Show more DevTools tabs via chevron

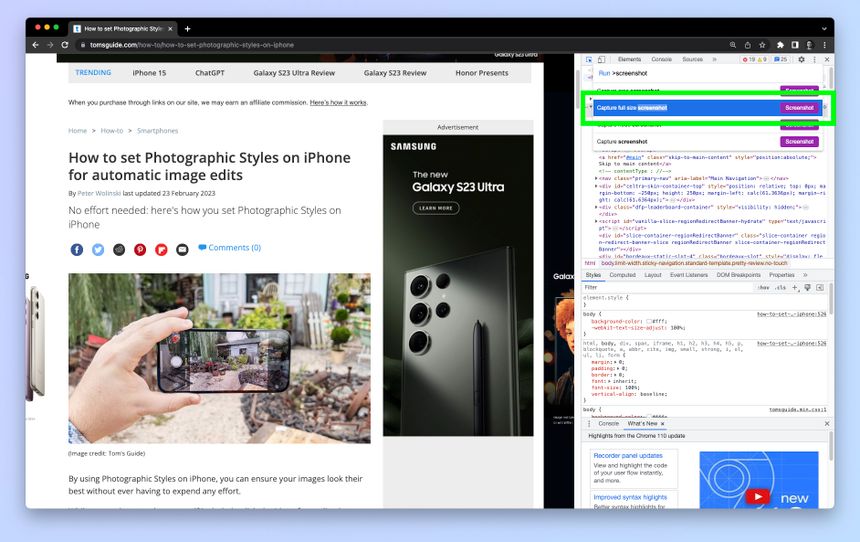click(714, 59)
